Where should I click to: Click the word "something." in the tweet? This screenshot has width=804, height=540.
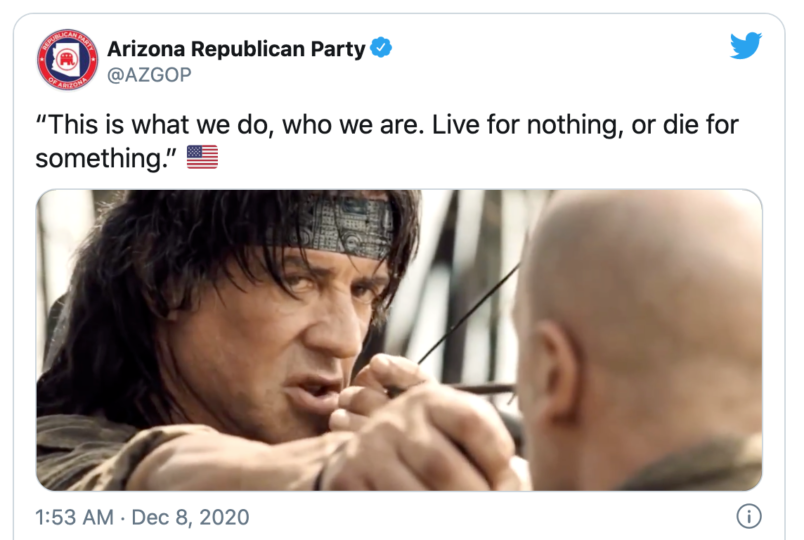pos(108,158)
